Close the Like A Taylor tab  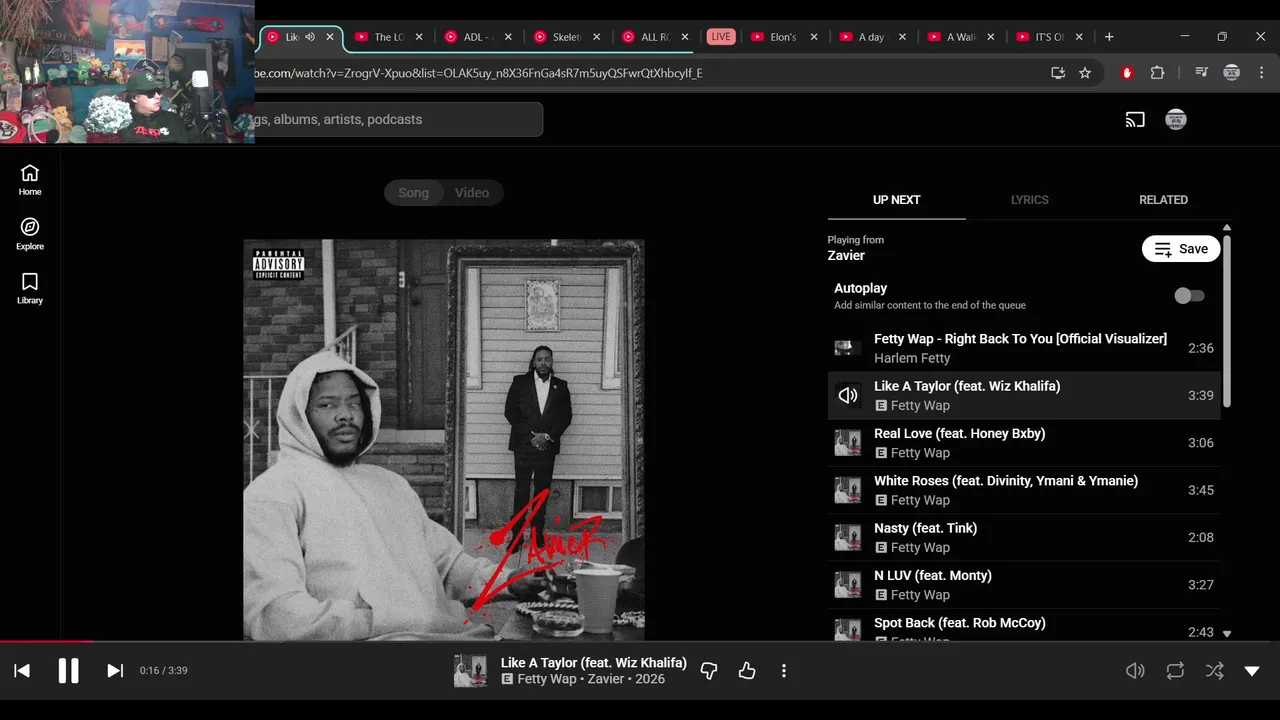pos(330,37)
